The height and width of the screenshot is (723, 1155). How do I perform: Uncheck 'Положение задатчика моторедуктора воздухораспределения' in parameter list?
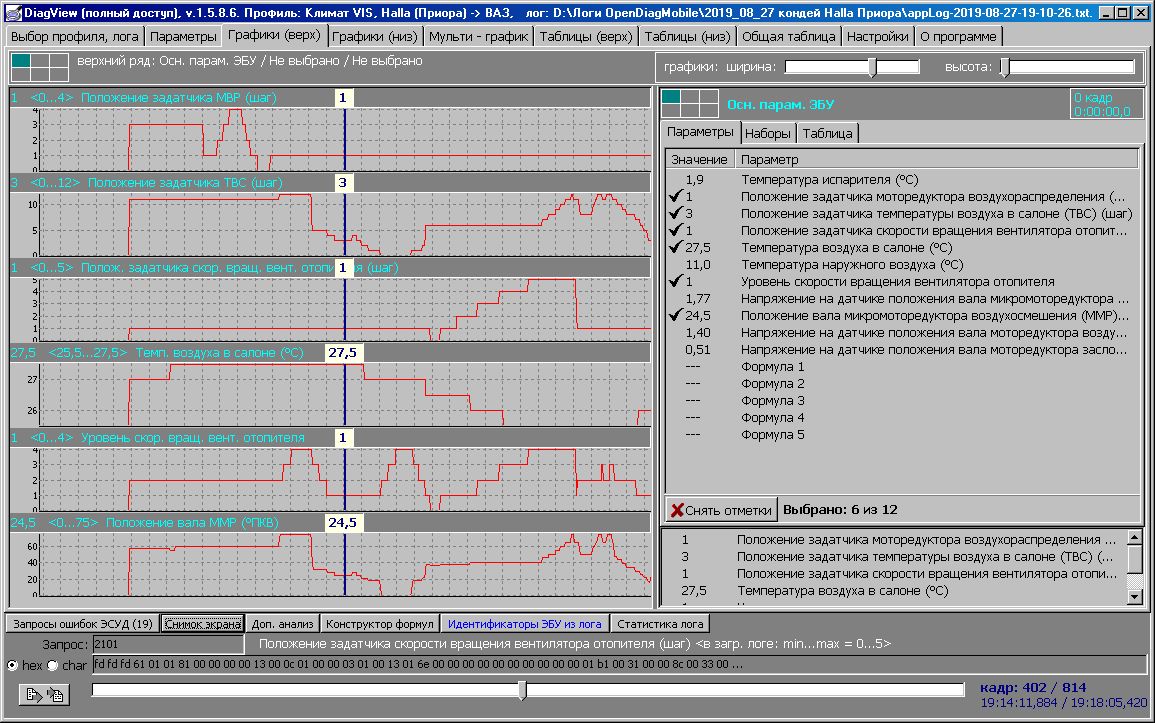(x=675, y=197)
